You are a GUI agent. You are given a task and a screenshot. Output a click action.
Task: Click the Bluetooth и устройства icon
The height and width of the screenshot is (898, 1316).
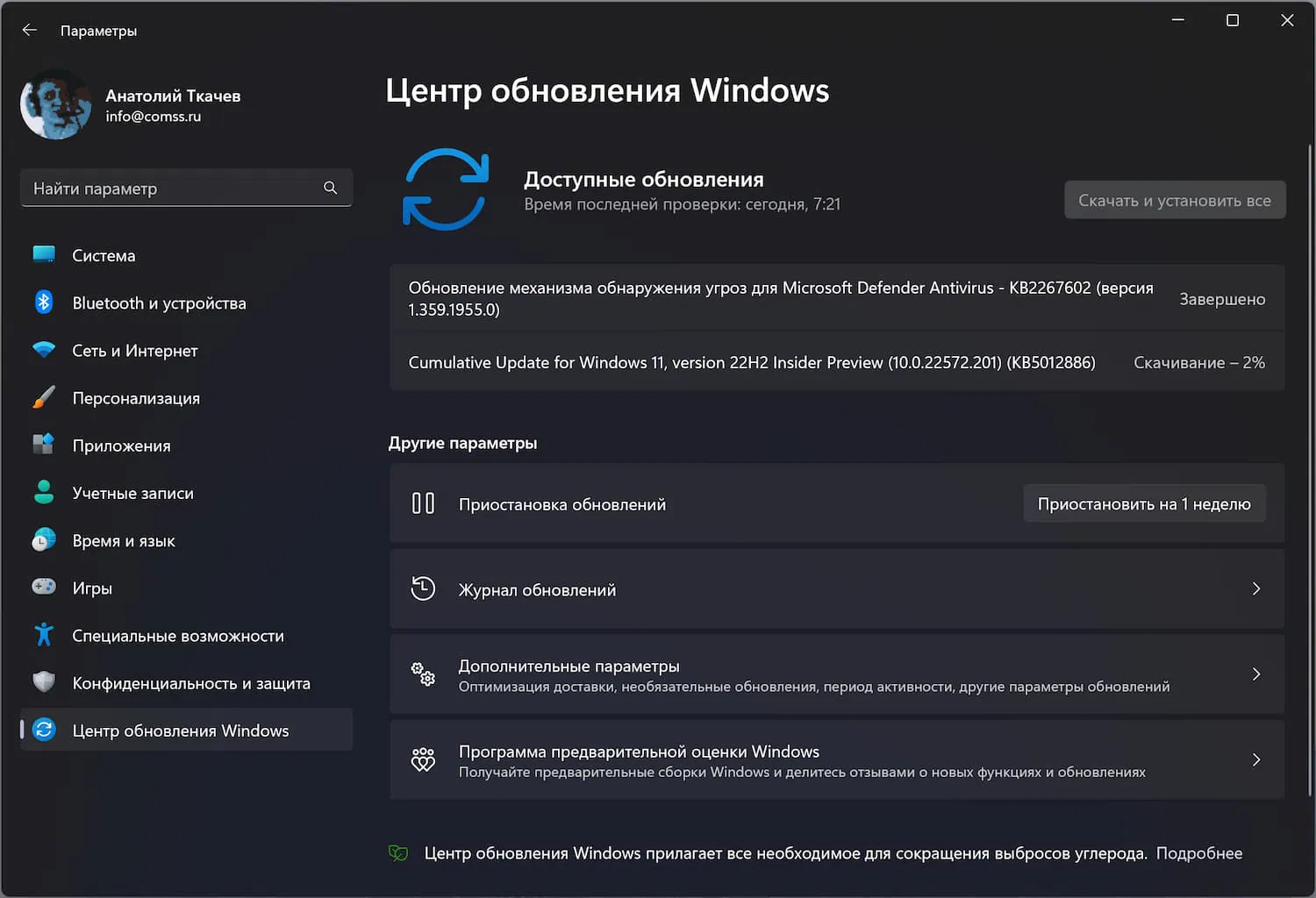point(44,303)
